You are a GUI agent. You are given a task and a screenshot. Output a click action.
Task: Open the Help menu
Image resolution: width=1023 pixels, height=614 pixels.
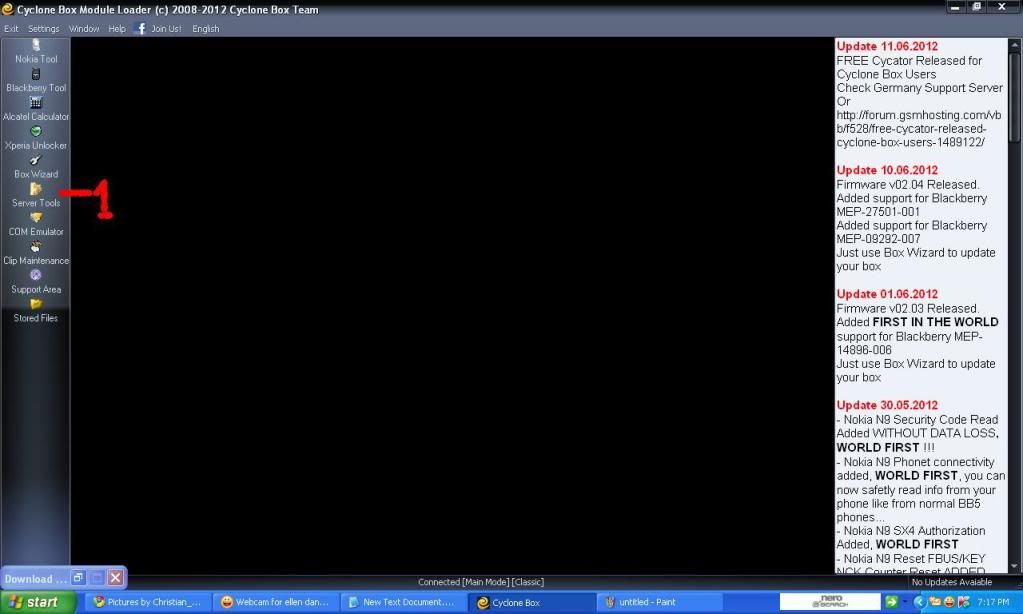click(x=117, y=29)
